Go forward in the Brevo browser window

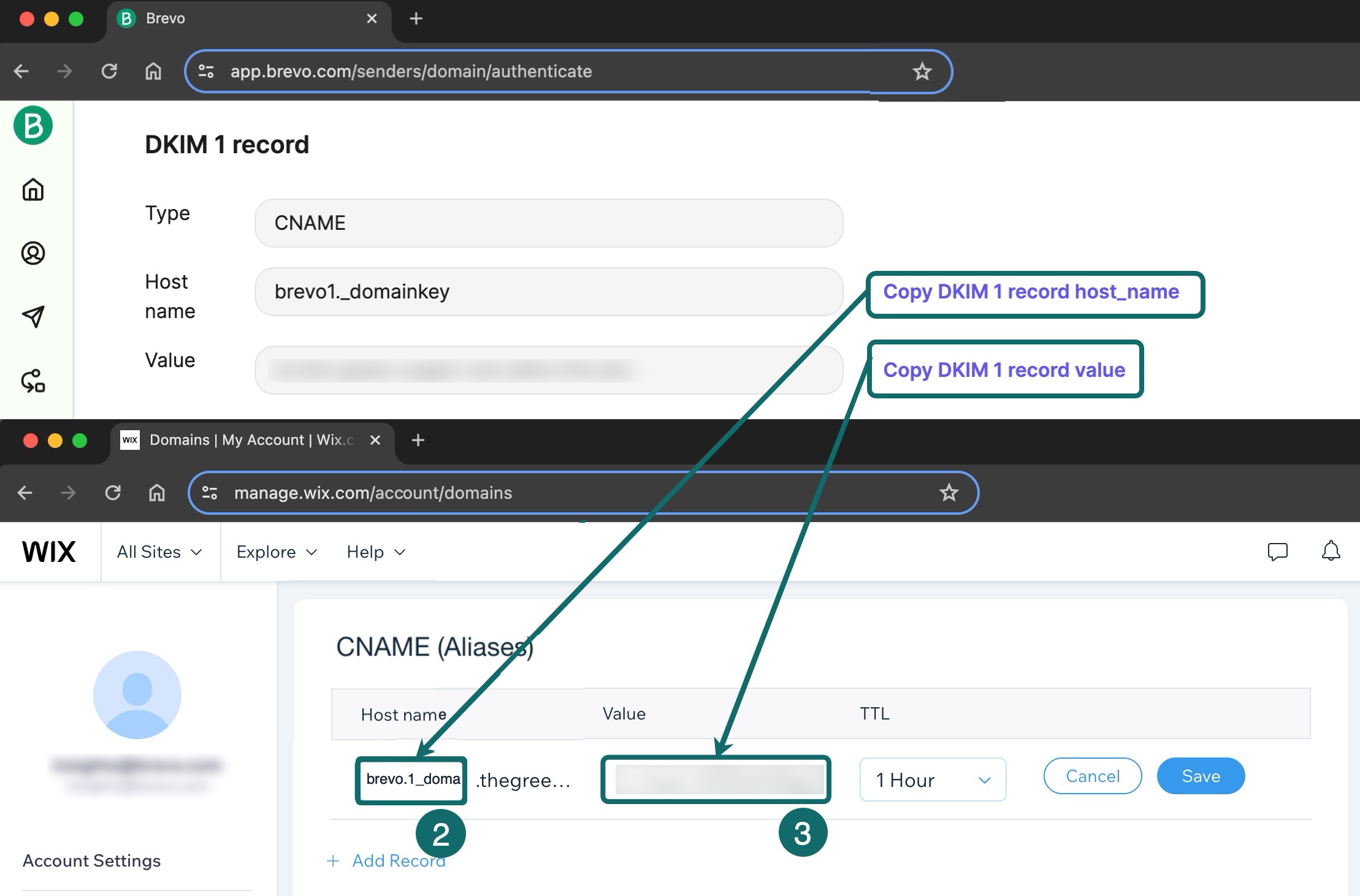[x=64, y=71]
